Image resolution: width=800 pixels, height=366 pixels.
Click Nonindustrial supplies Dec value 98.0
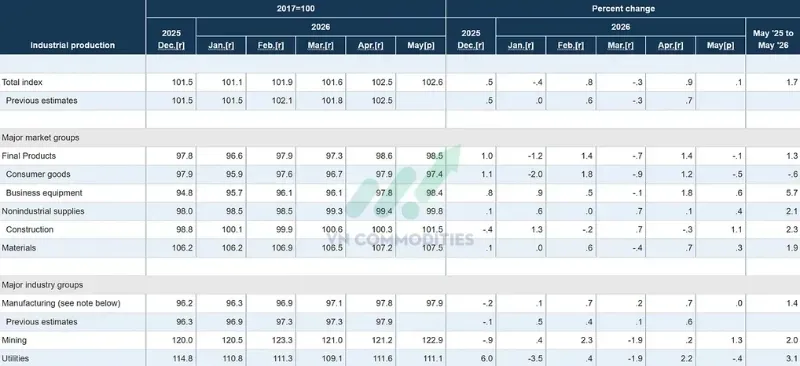click(185, 211)
